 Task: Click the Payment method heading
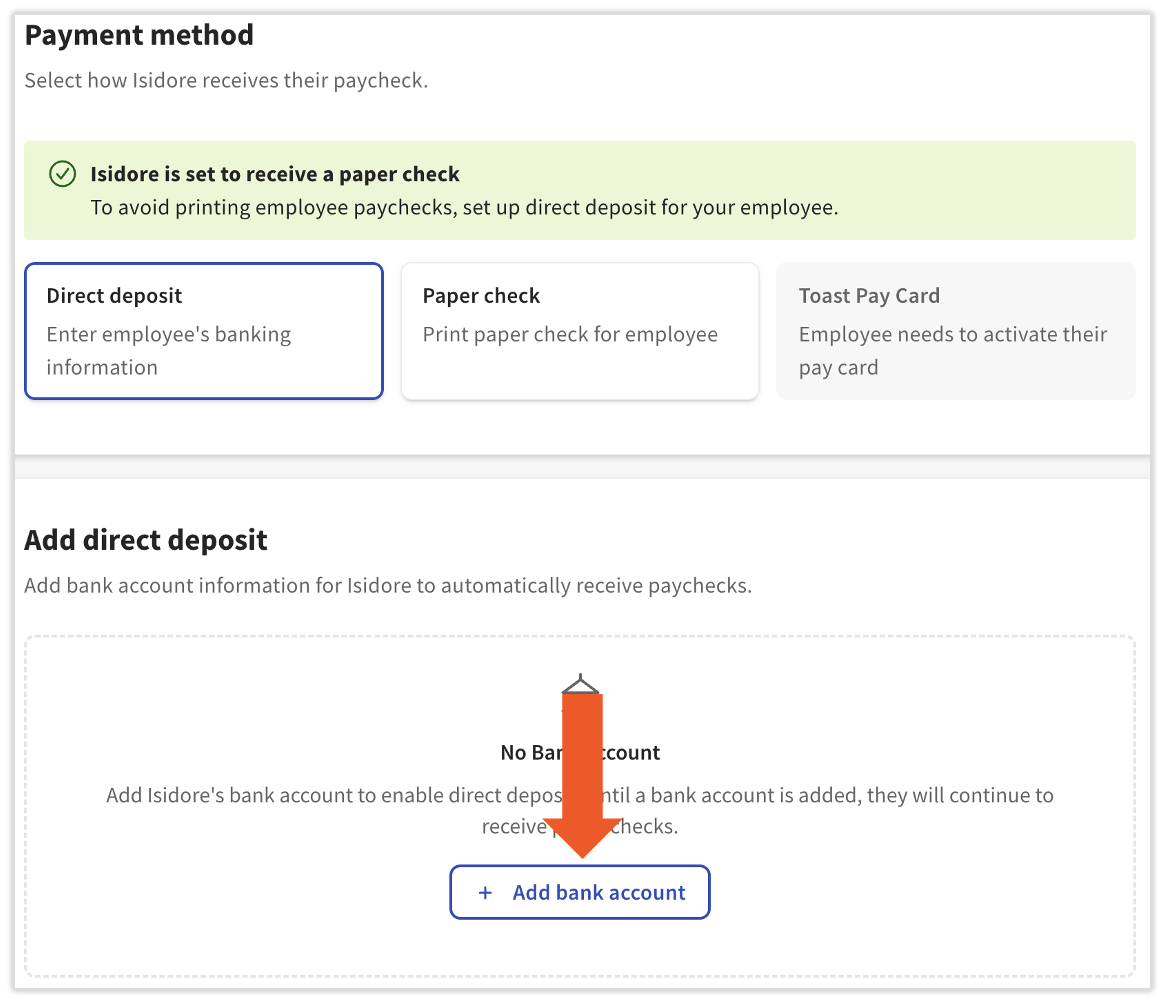[x=139, y=35]
